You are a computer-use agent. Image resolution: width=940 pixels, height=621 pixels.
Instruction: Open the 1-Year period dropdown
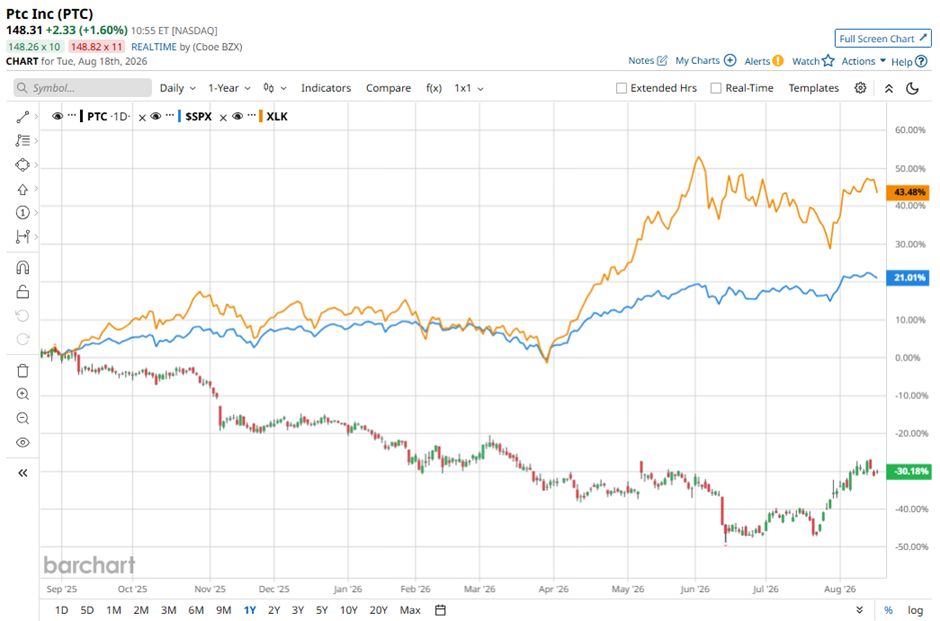coord(229,88)
